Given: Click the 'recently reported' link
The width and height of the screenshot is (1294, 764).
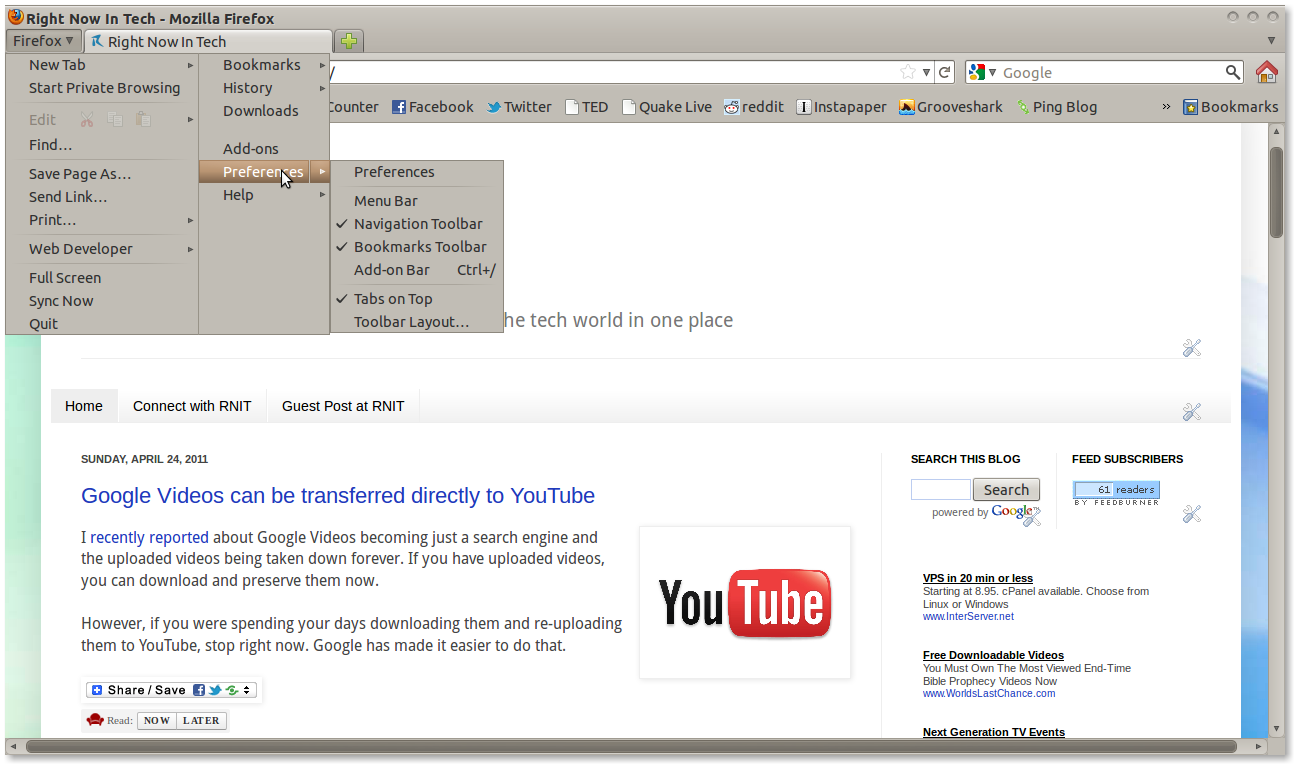Looking at the screenshot, I should tap(149, 537).
